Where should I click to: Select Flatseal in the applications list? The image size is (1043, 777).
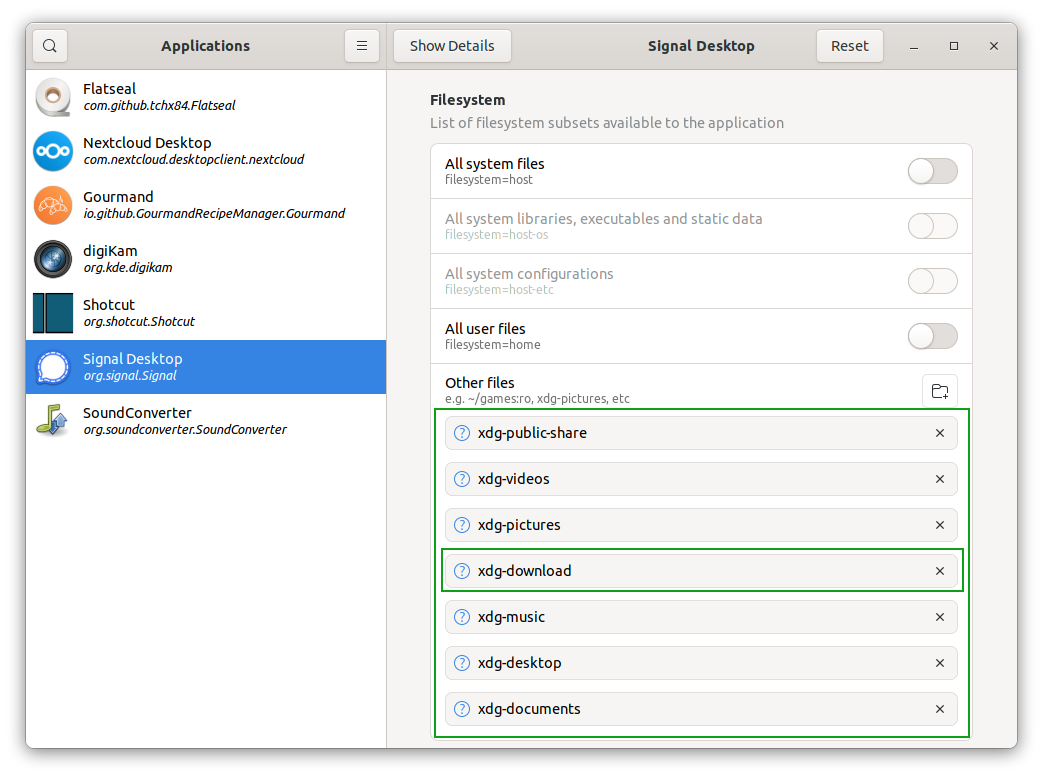(x=206, y=97)
